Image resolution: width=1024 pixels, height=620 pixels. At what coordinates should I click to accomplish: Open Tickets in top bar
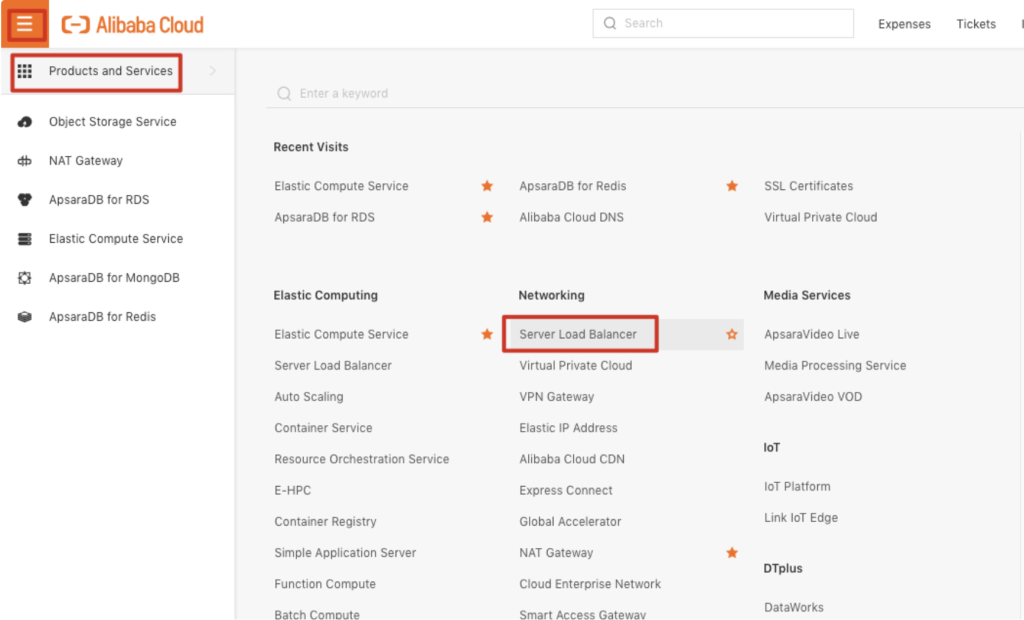coord(976,24)
